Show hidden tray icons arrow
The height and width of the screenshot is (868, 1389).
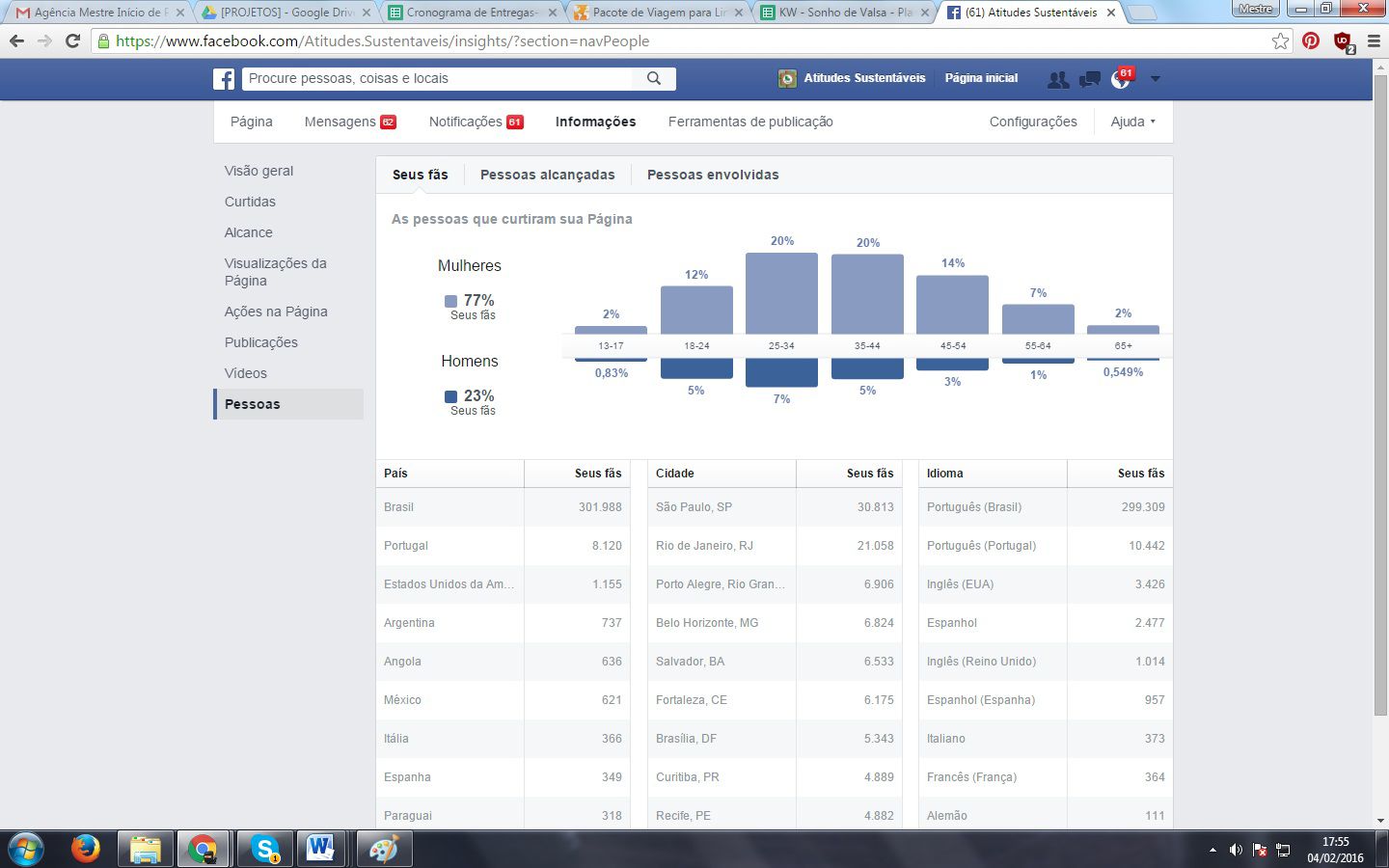pyautogui.click(x=1212, y=850)
